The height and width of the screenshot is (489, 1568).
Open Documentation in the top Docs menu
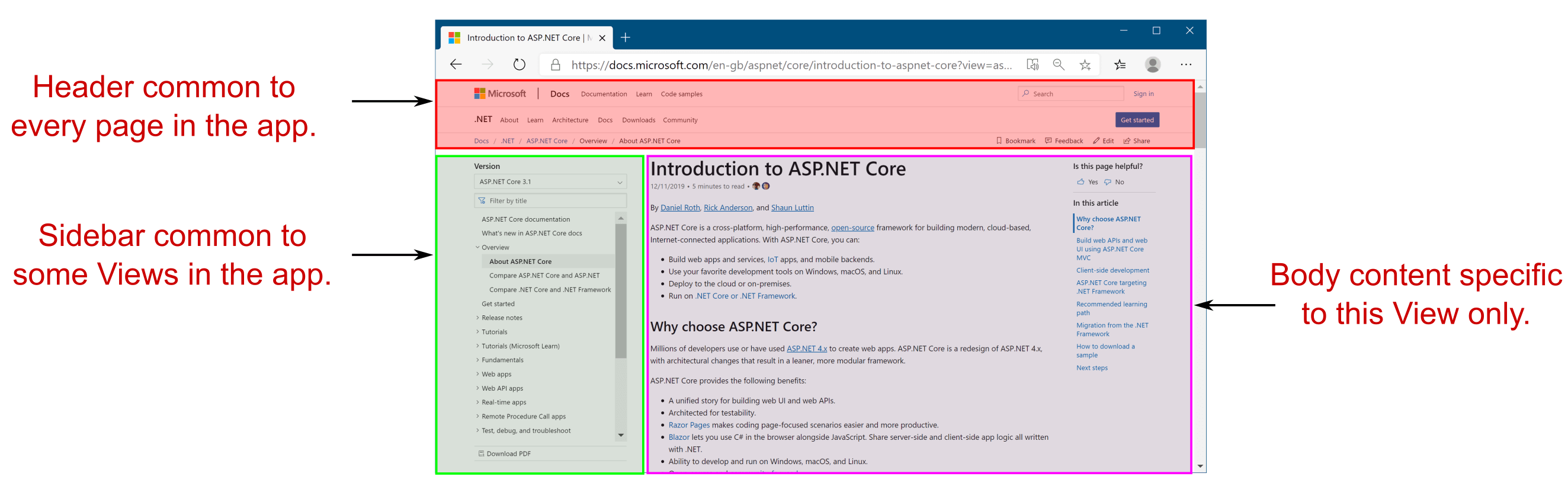point(603,94)
